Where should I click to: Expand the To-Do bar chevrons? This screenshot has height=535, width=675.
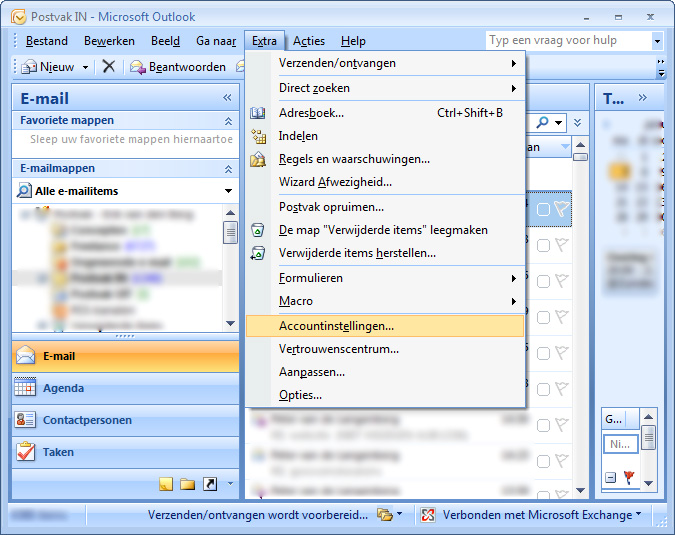point(642,97)
